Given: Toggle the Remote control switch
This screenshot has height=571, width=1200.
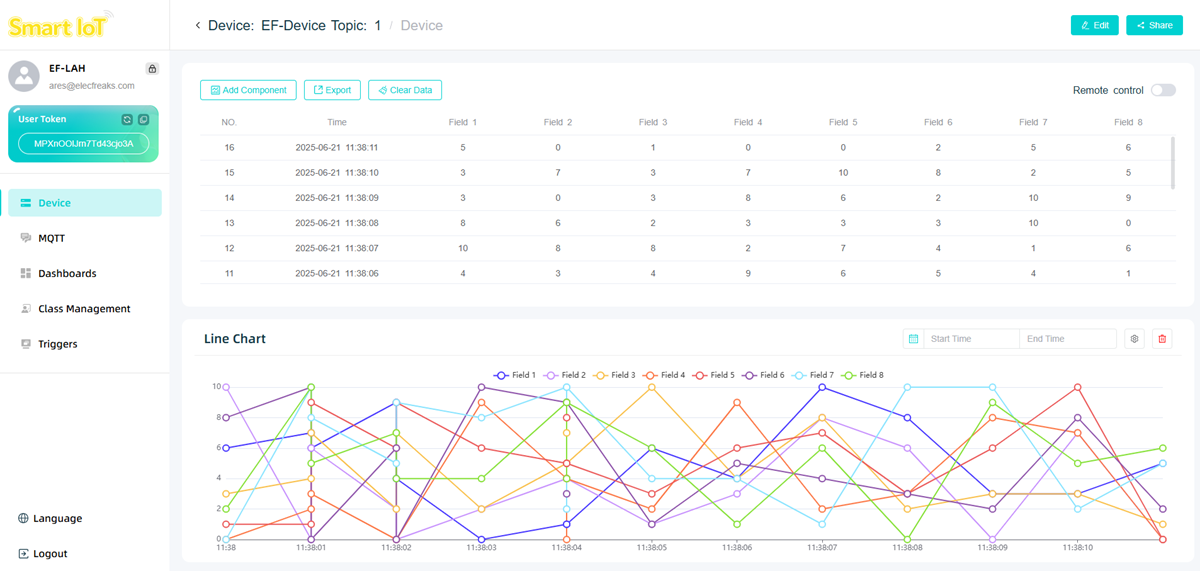Looking at the screenshot, I should point(1163,90).
